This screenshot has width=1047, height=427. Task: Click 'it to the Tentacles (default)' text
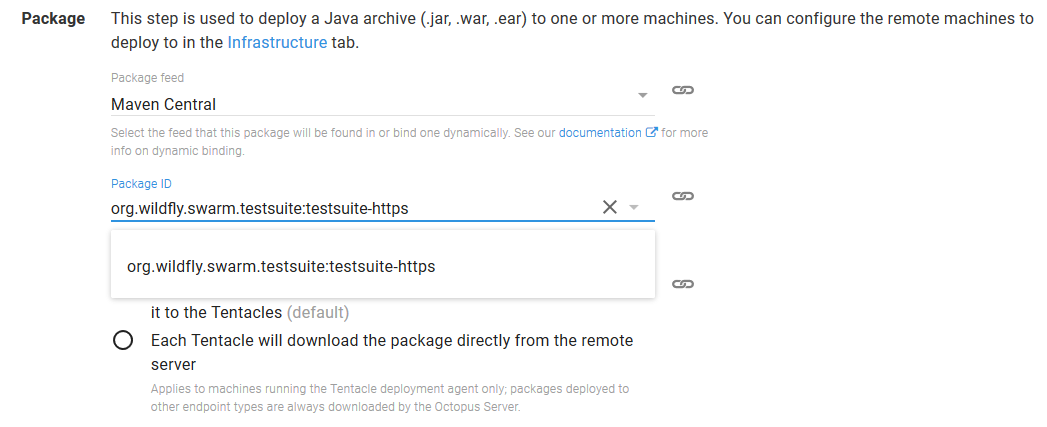point(250,312)
